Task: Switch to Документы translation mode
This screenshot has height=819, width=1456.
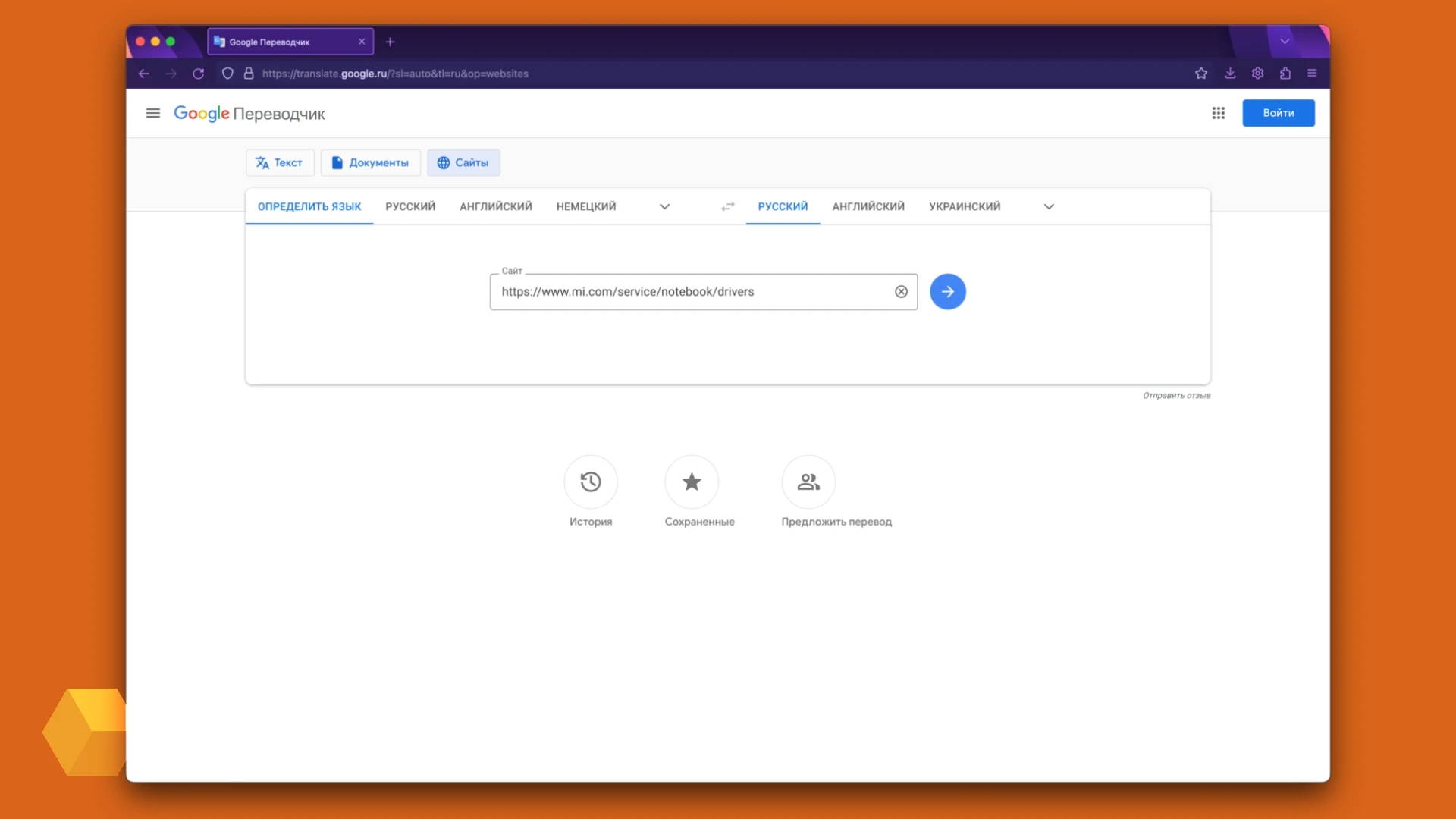Action: point(371,163)
